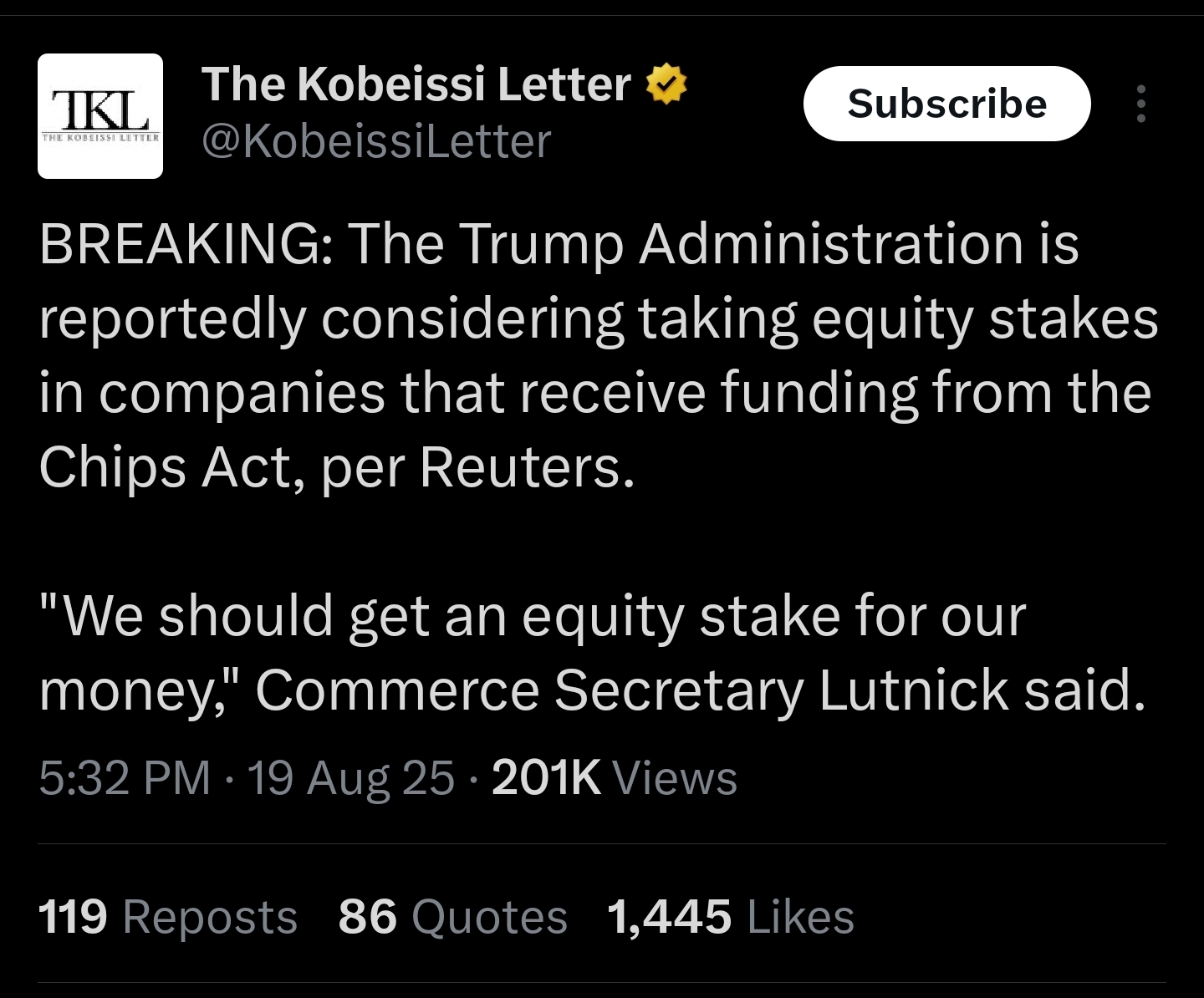Click the 19 Aug 25 date

click(351, 778)
